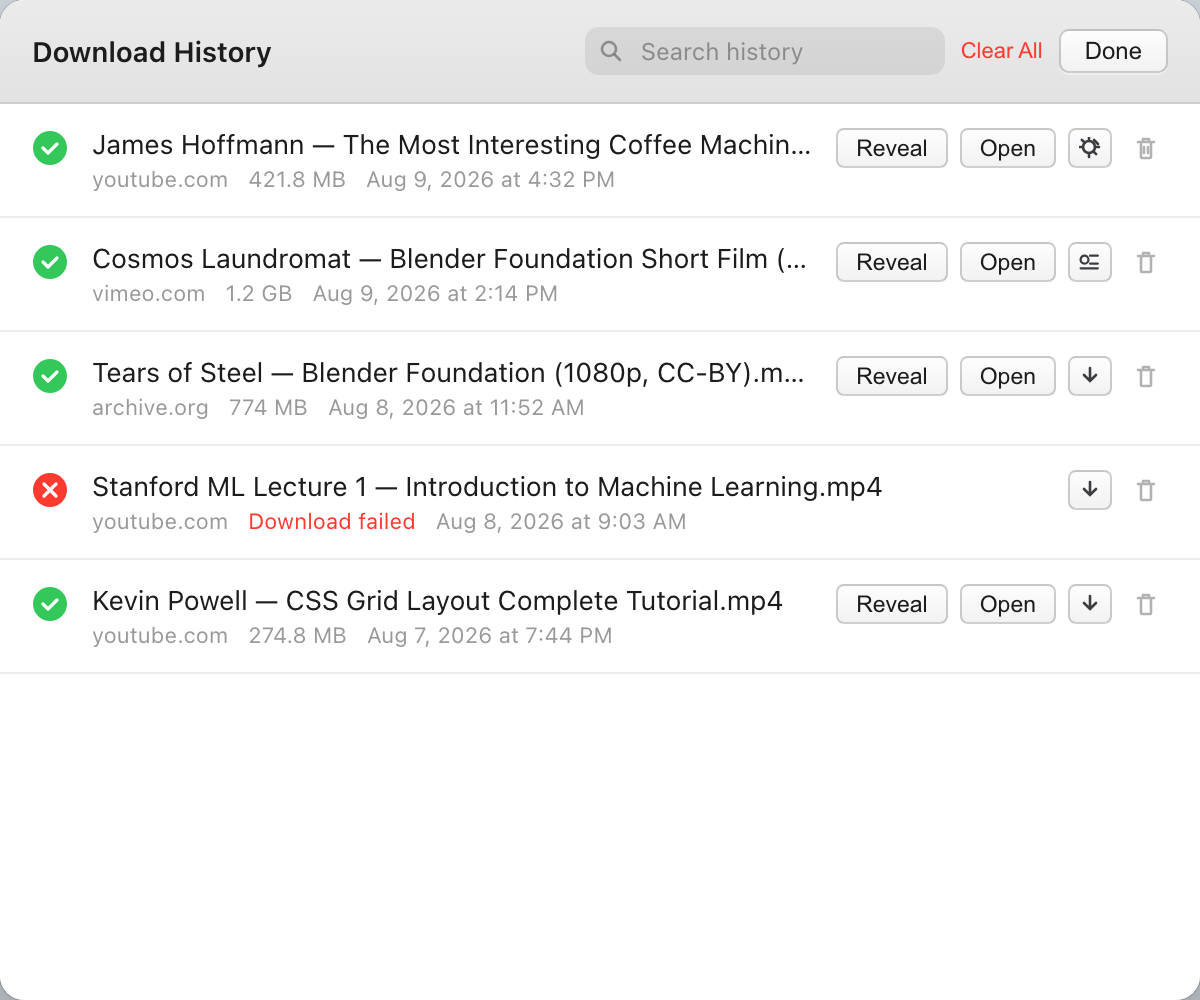
Task: Click the 774 MB file size
Action: click(268, 407)
